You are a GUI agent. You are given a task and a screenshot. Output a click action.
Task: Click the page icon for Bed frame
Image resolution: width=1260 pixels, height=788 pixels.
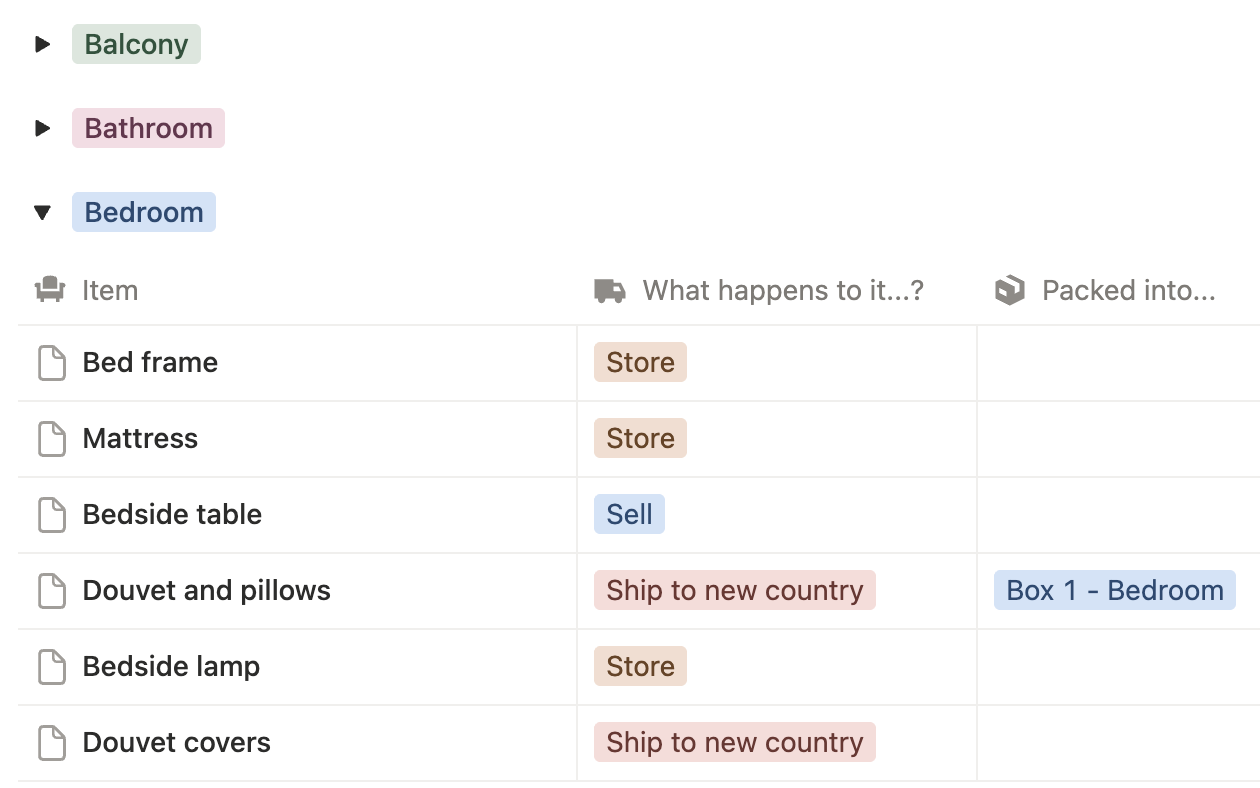tap(52, 362)
